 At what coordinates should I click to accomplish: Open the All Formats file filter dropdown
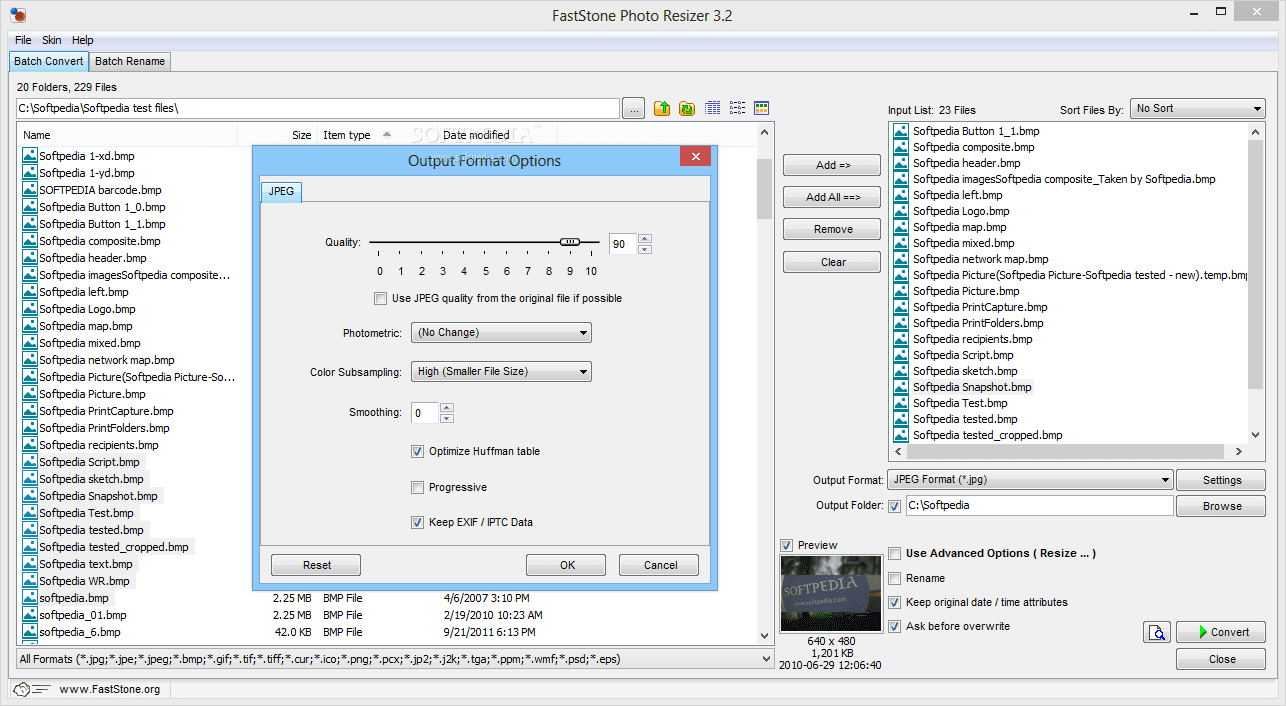pos(395,659)
